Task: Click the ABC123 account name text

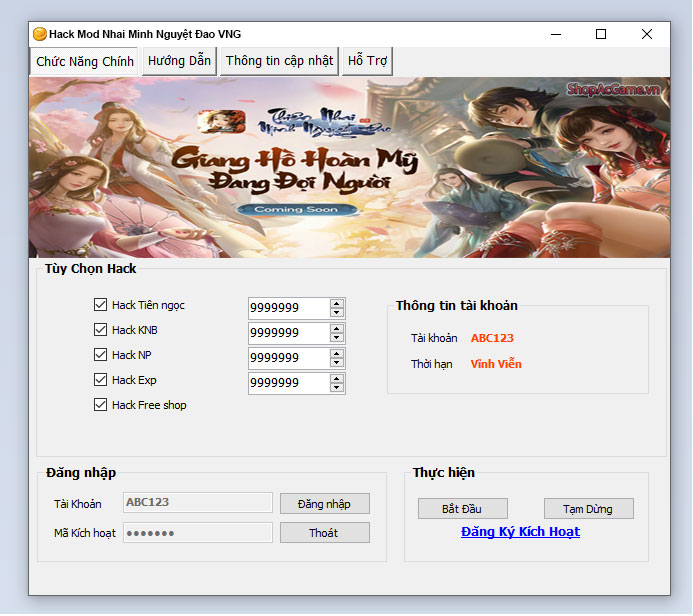Action: (x=492, y=338)
